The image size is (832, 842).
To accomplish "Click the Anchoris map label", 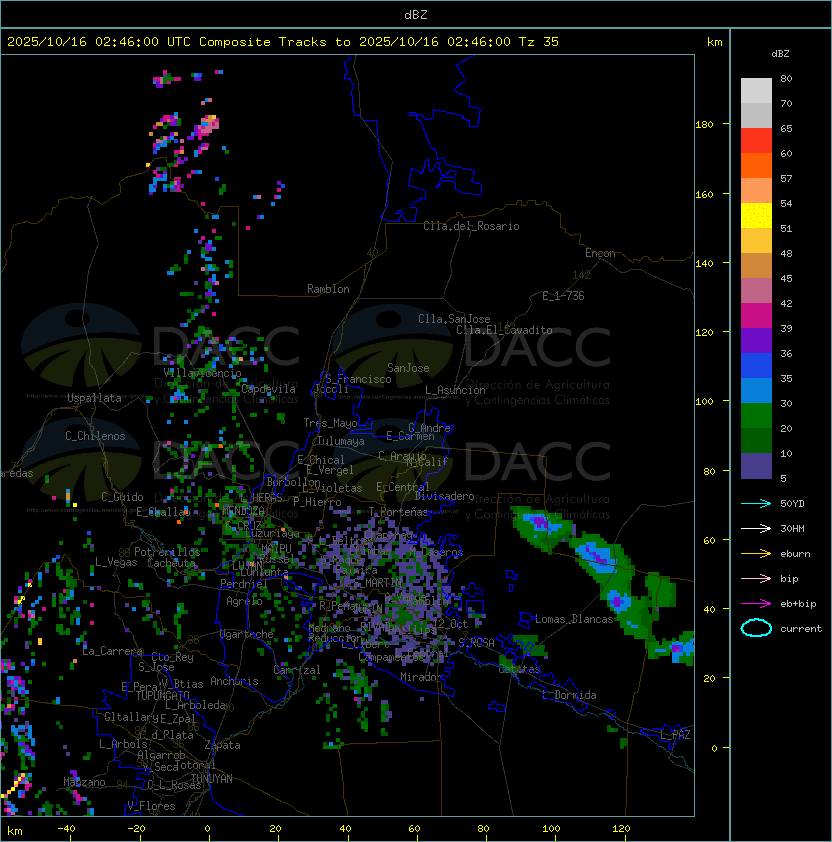I will click(234, 681).
